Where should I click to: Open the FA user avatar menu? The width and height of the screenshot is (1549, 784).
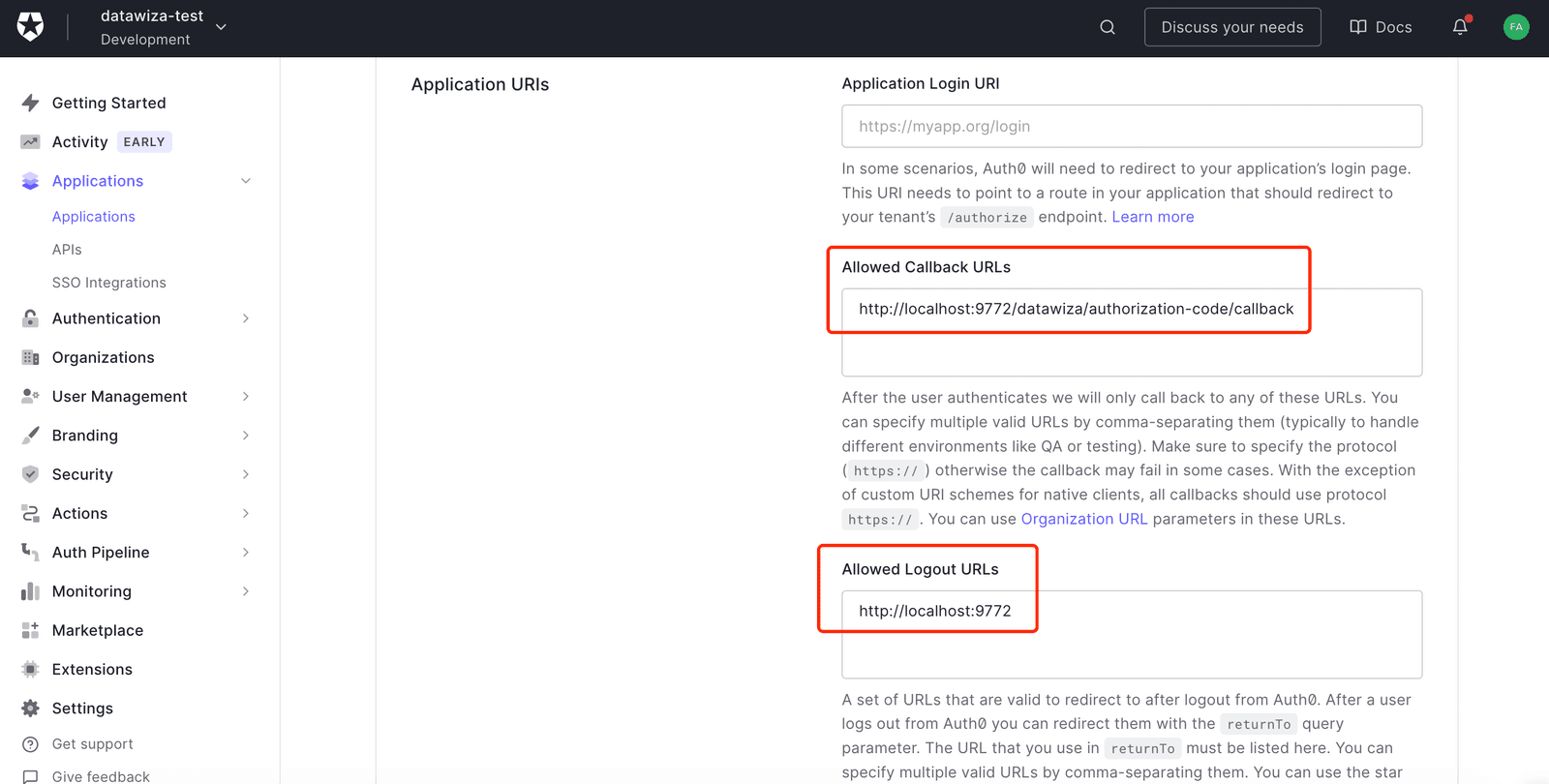(x=1516, y=27)
